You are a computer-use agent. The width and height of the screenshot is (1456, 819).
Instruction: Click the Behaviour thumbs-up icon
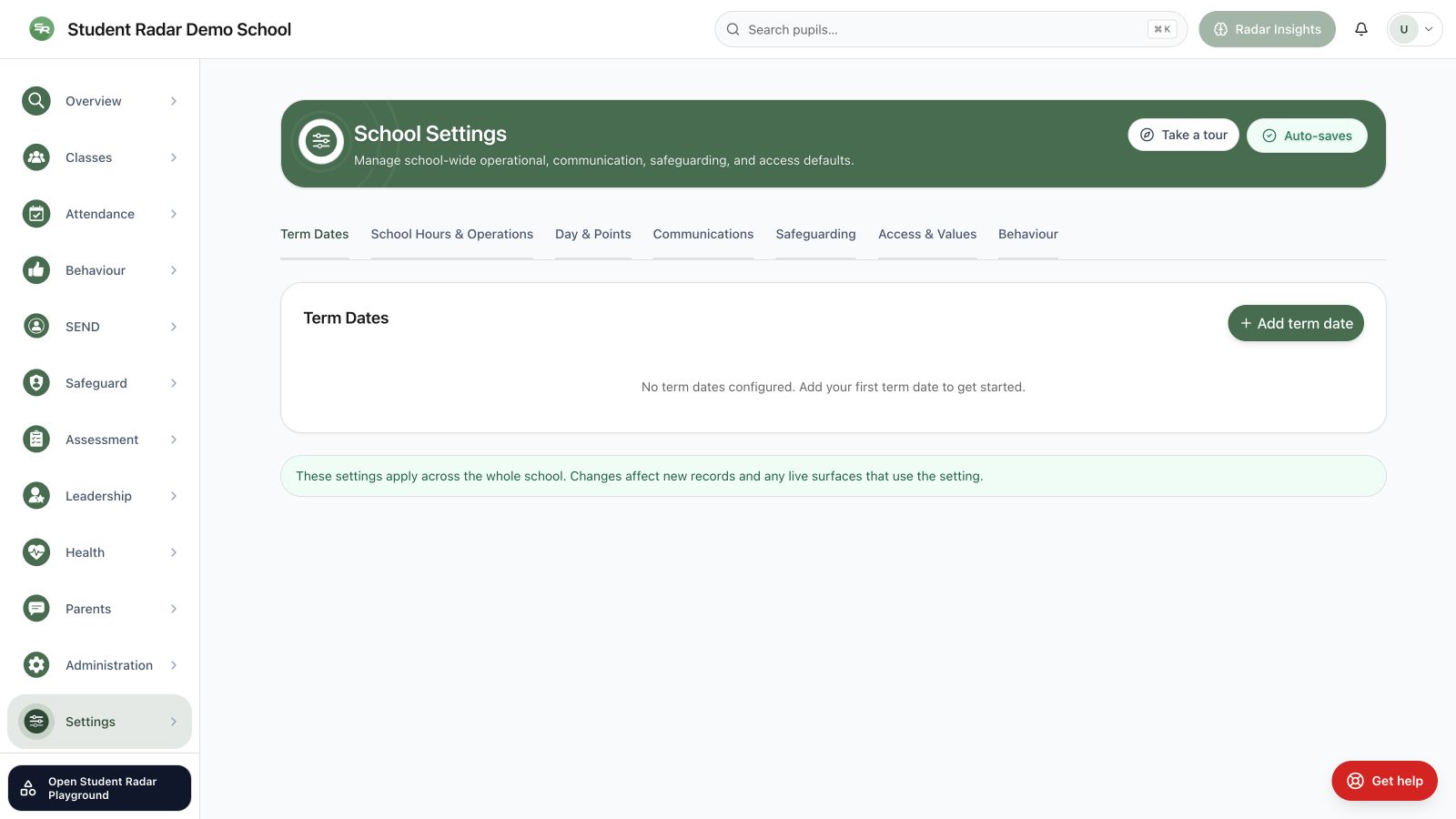coord(36,270)
